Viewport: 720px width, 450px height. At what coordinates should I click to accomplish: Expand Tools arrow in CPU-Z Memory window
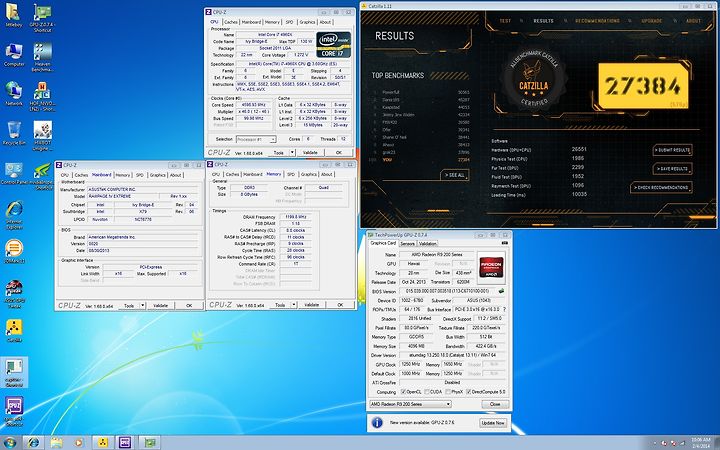293,305
